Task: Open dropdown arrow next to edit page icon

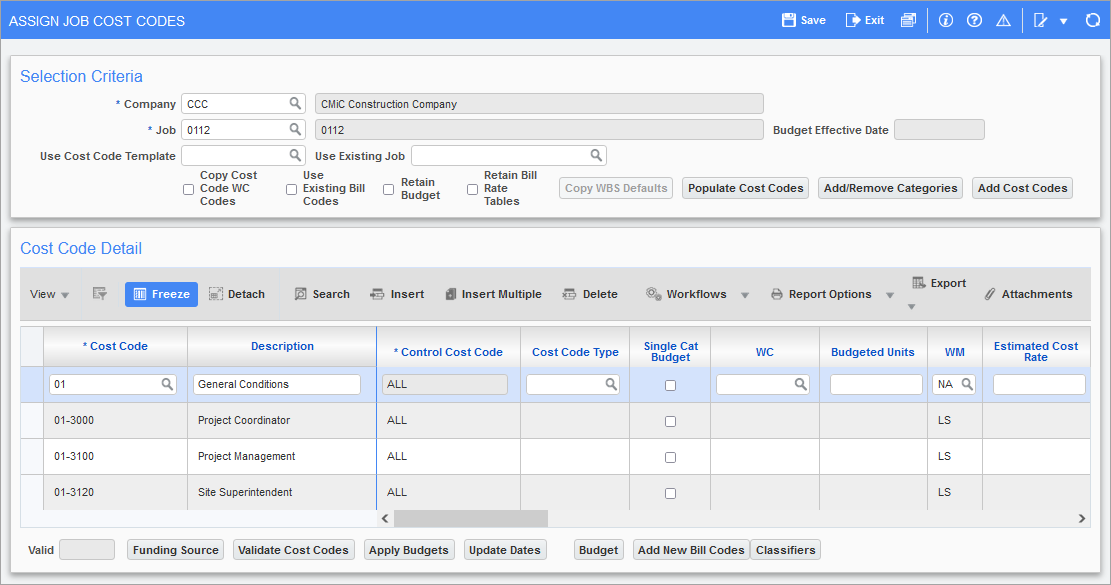Action: pos(1064,21)
